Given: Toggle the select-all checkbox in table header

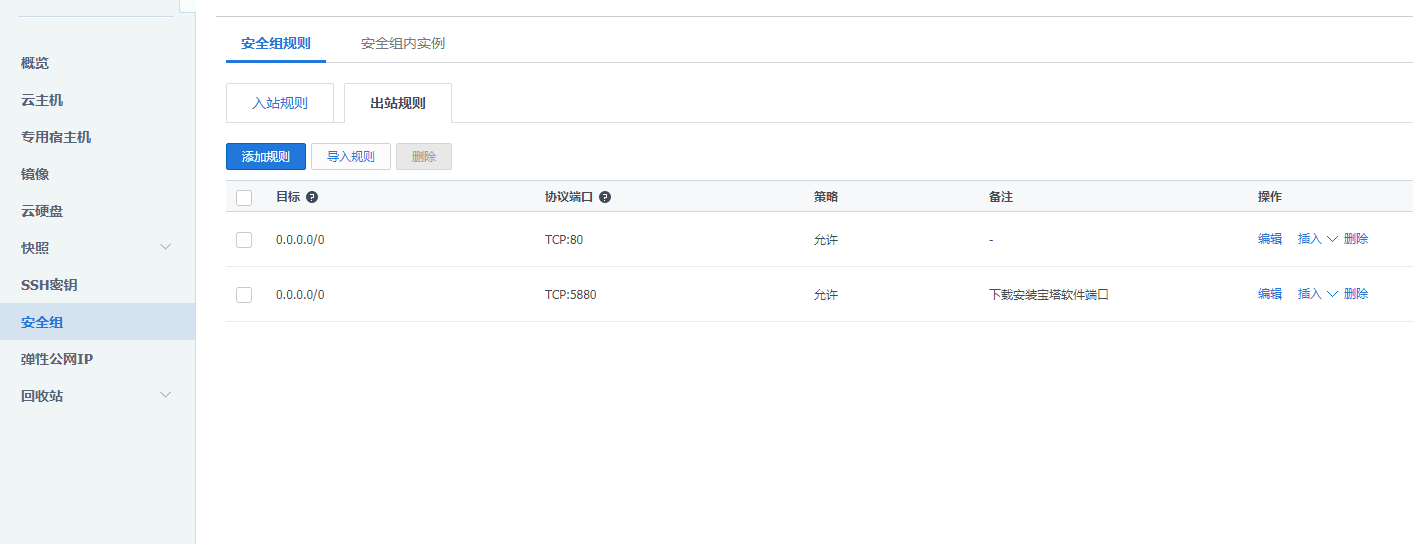Looking at the screenshot, I should point(244,198).
